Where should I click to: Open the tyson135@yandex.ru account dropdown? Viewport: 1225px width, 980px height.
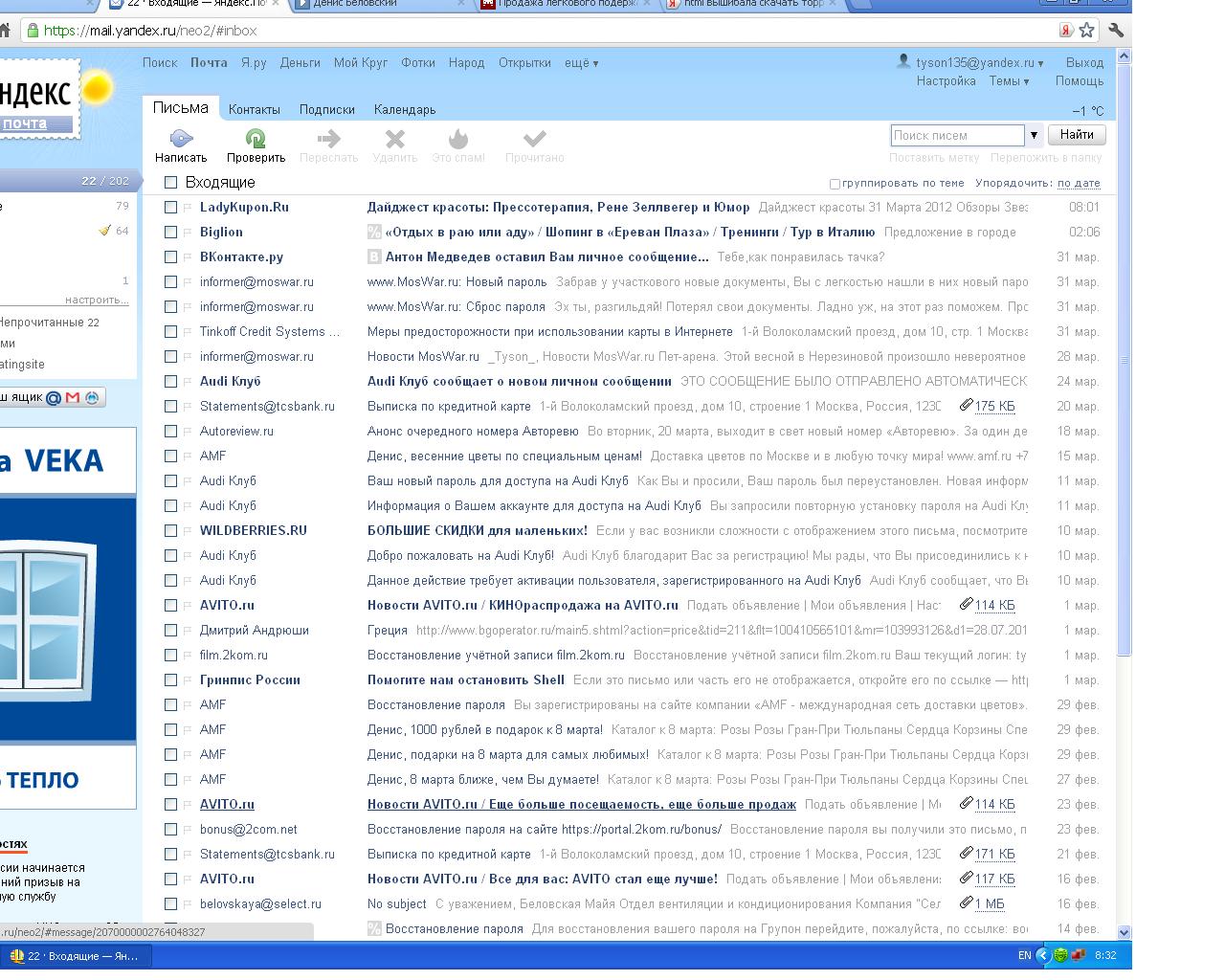point(979,63)
